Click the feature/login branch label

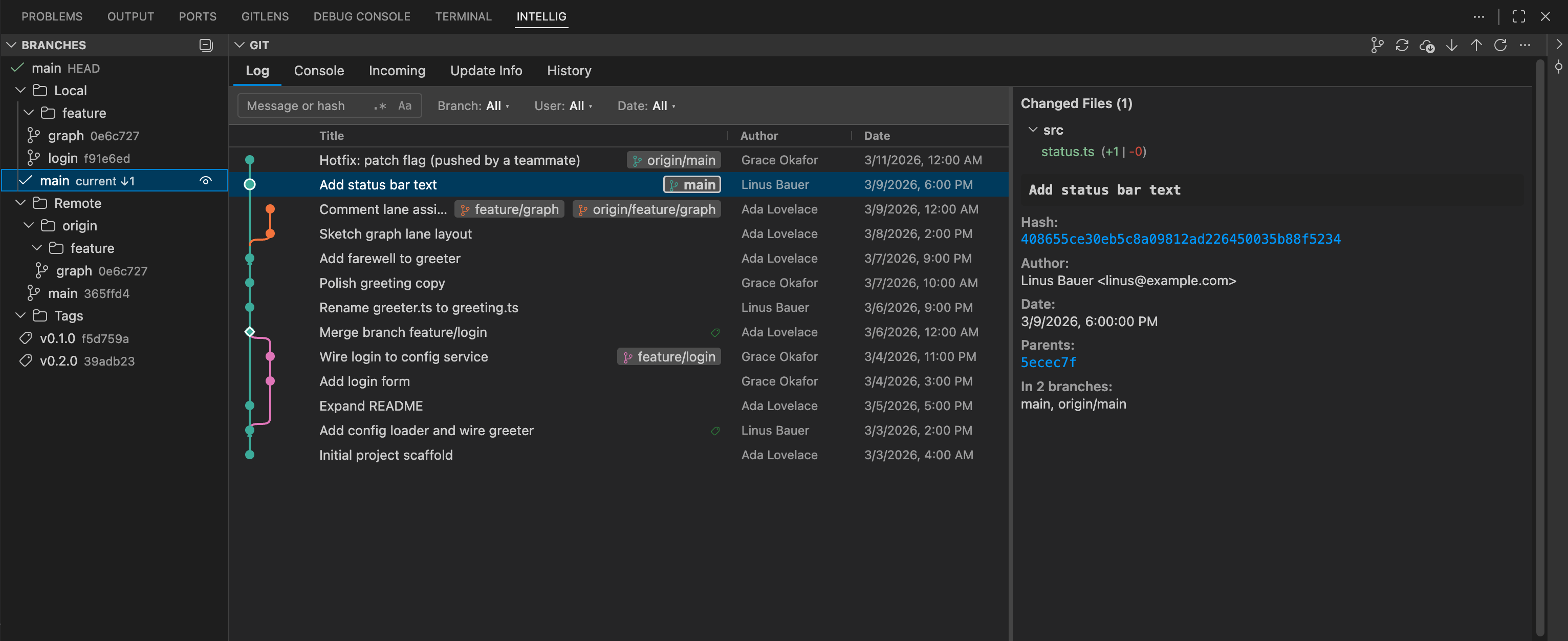pyautogui.click(x=669, y=357)
